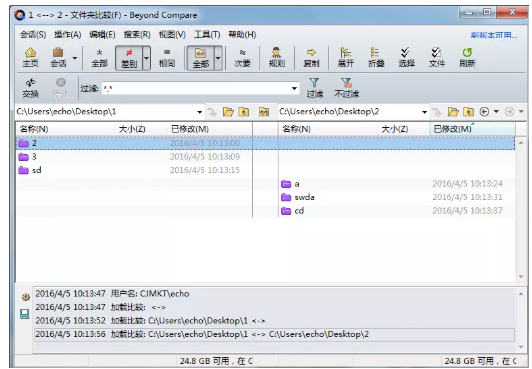The image size is (532, 369).
Task: Select folder sd in left pane
Action: [134, 170]
